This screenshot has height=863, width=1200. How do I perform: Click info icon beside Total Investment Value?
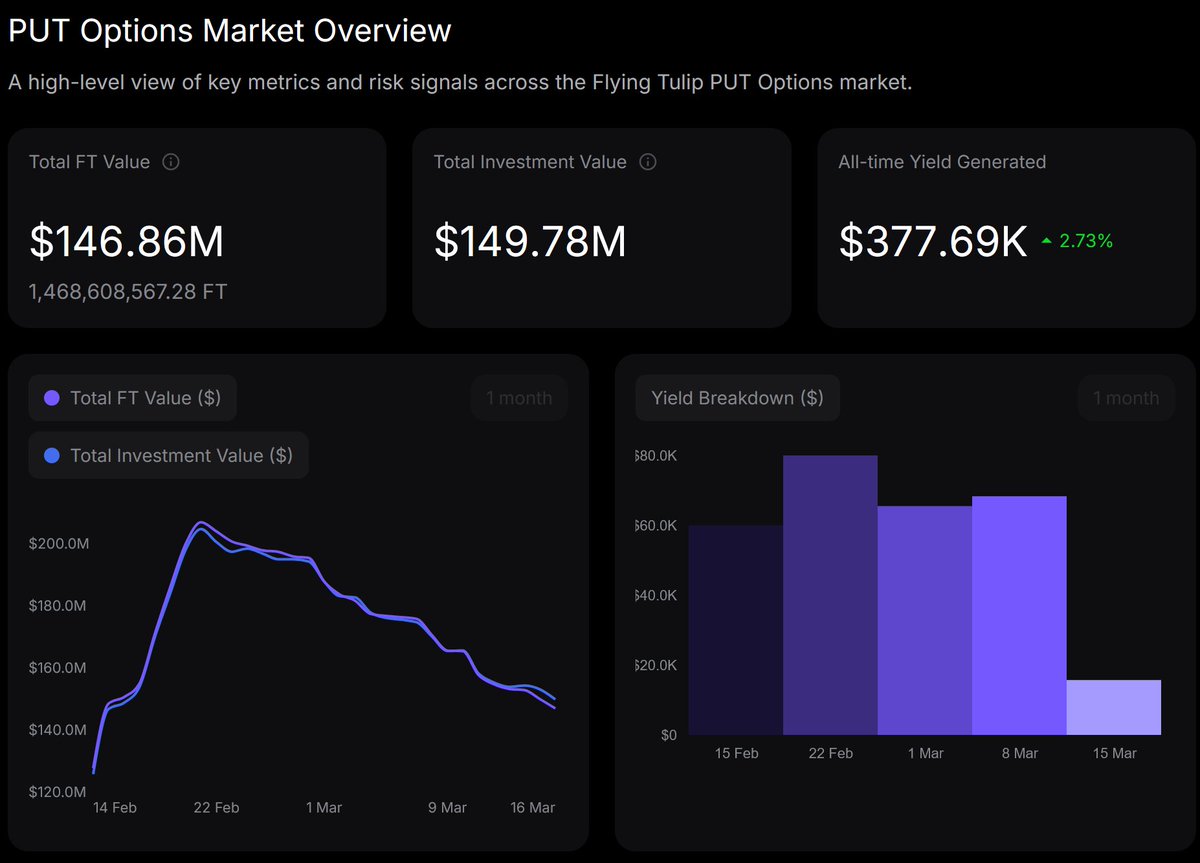click(x=648, y=162)
